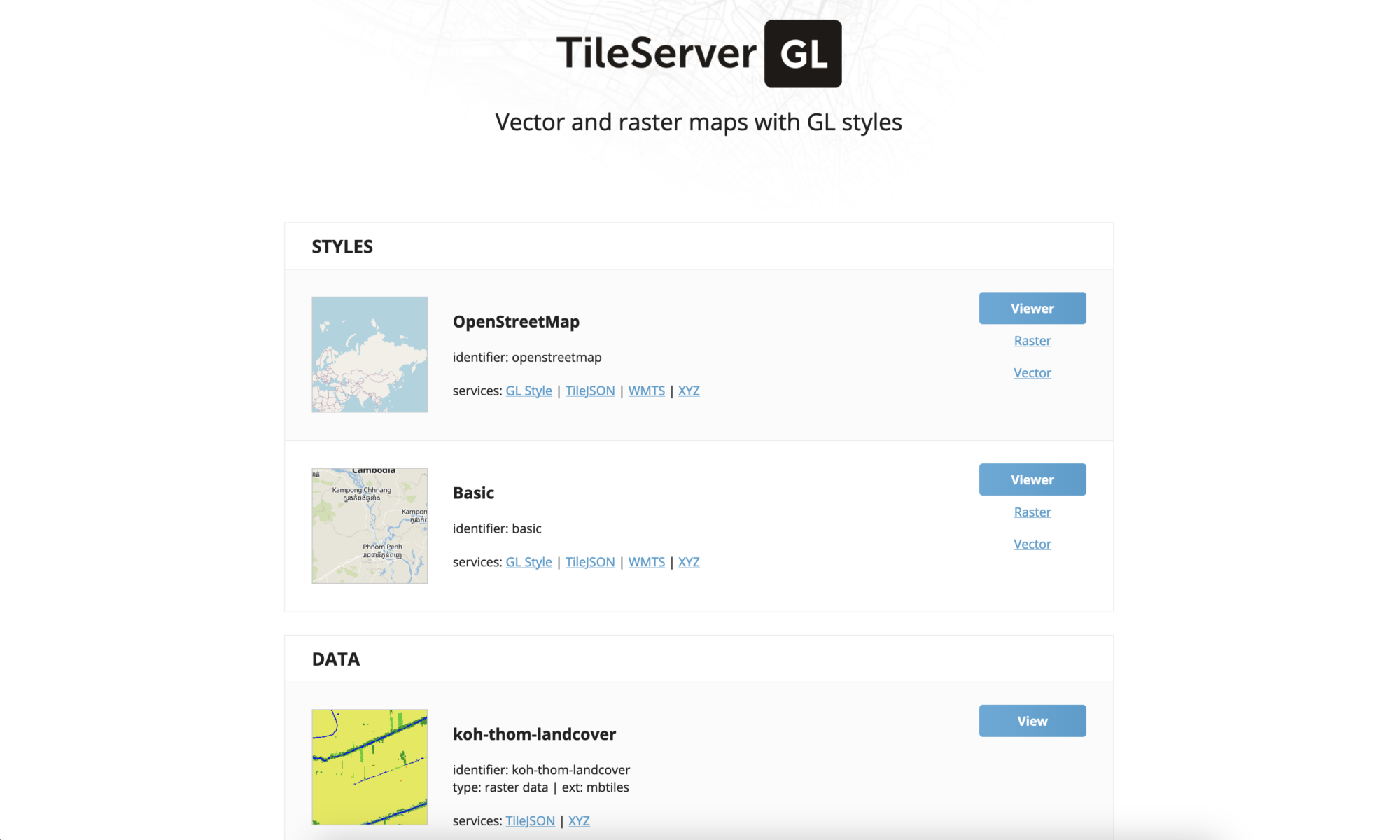
Task: Open WMTS link for Basic style
Action: [x=647, y=562]
